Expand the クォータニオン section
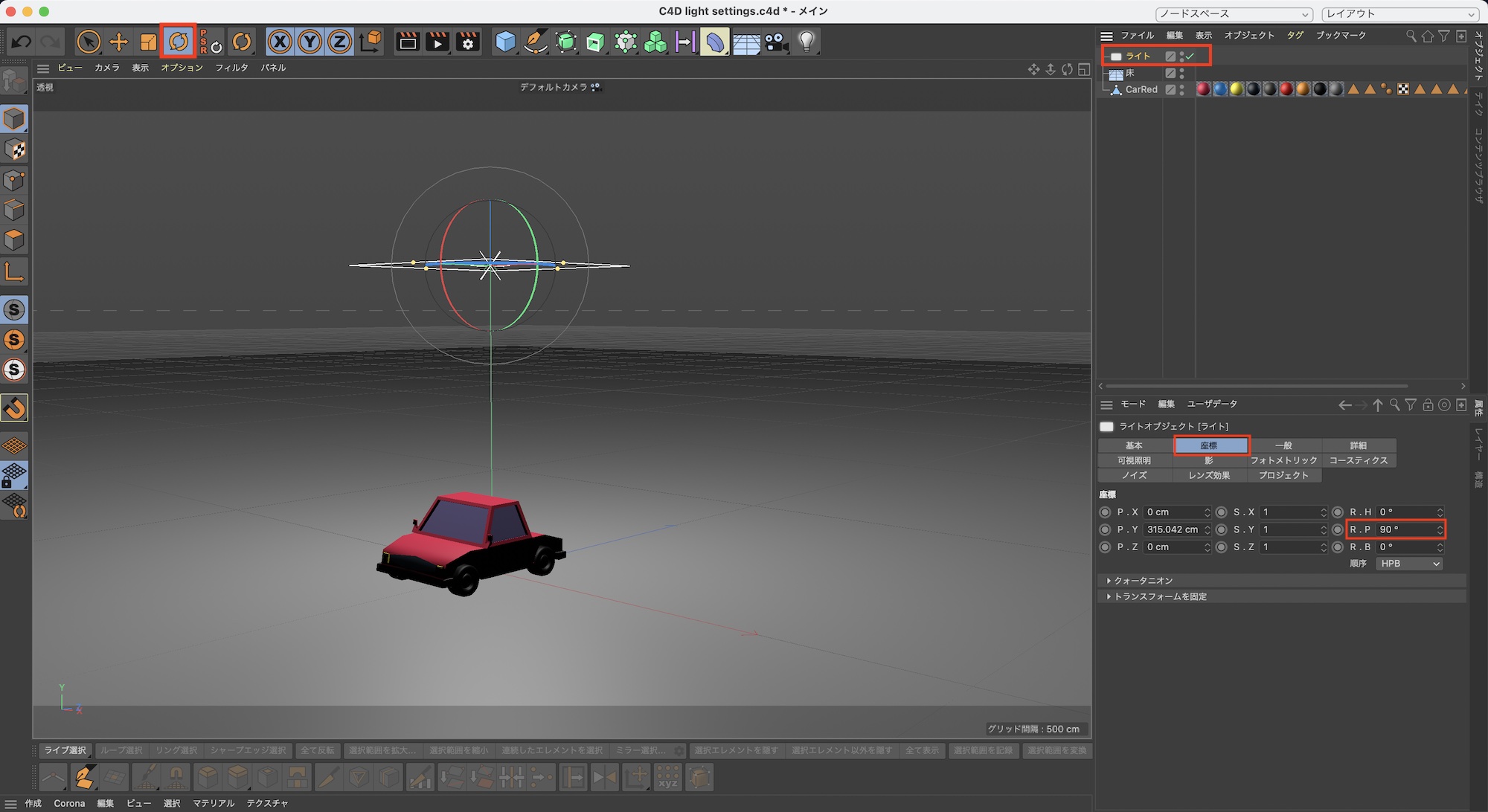 [x=1143, y=581]
